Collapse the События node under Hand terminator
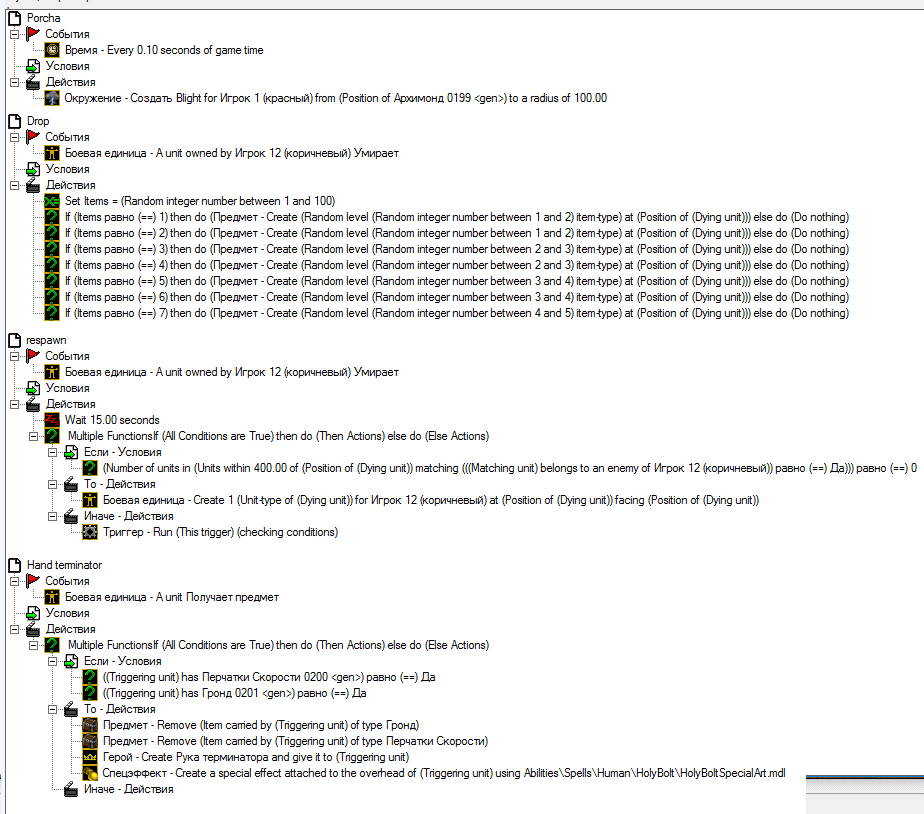The width and height of the screenshot is (924, 814). coord(15,581)
